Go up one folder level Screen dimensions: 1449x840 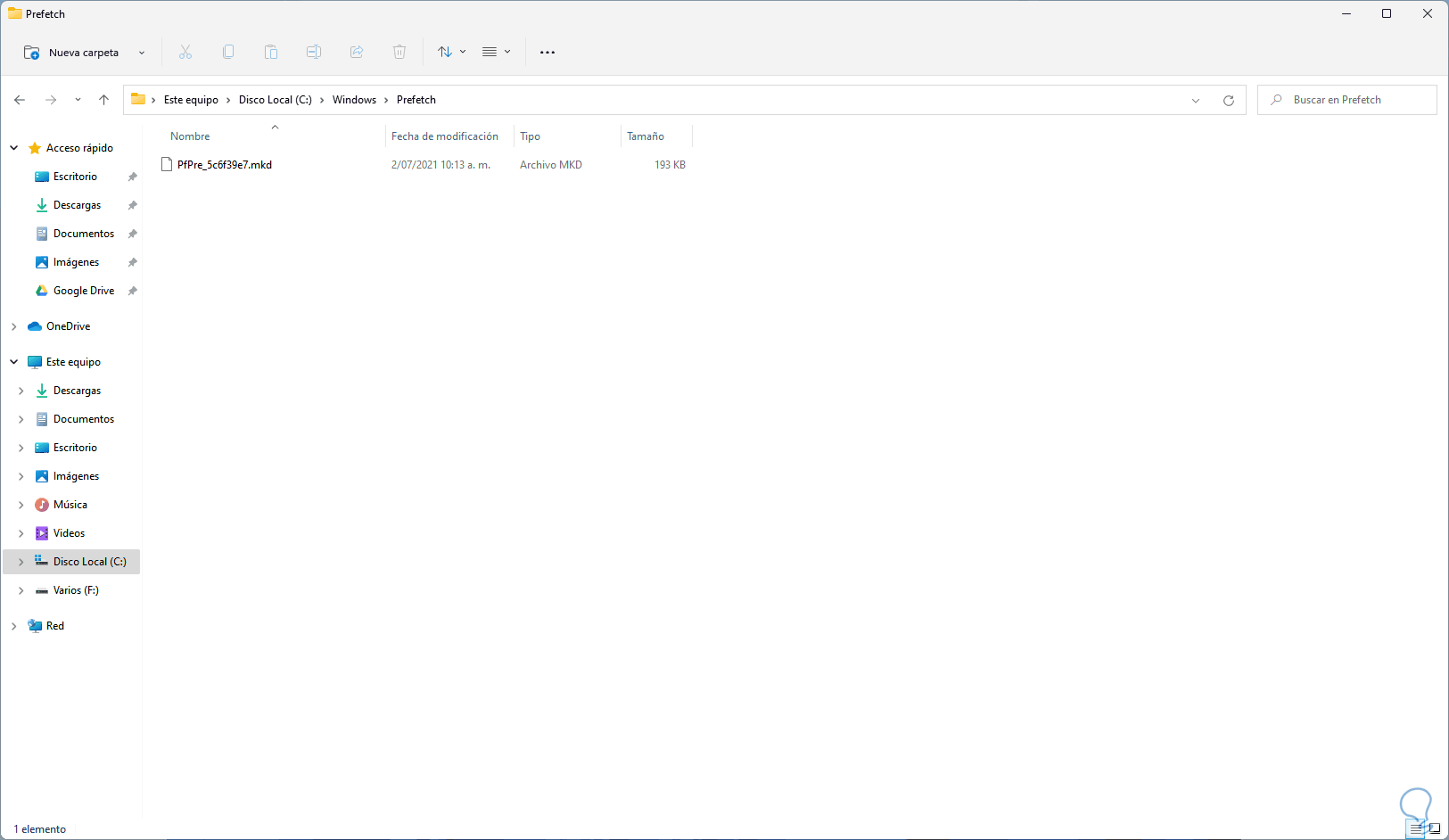(x=103, y=100)
